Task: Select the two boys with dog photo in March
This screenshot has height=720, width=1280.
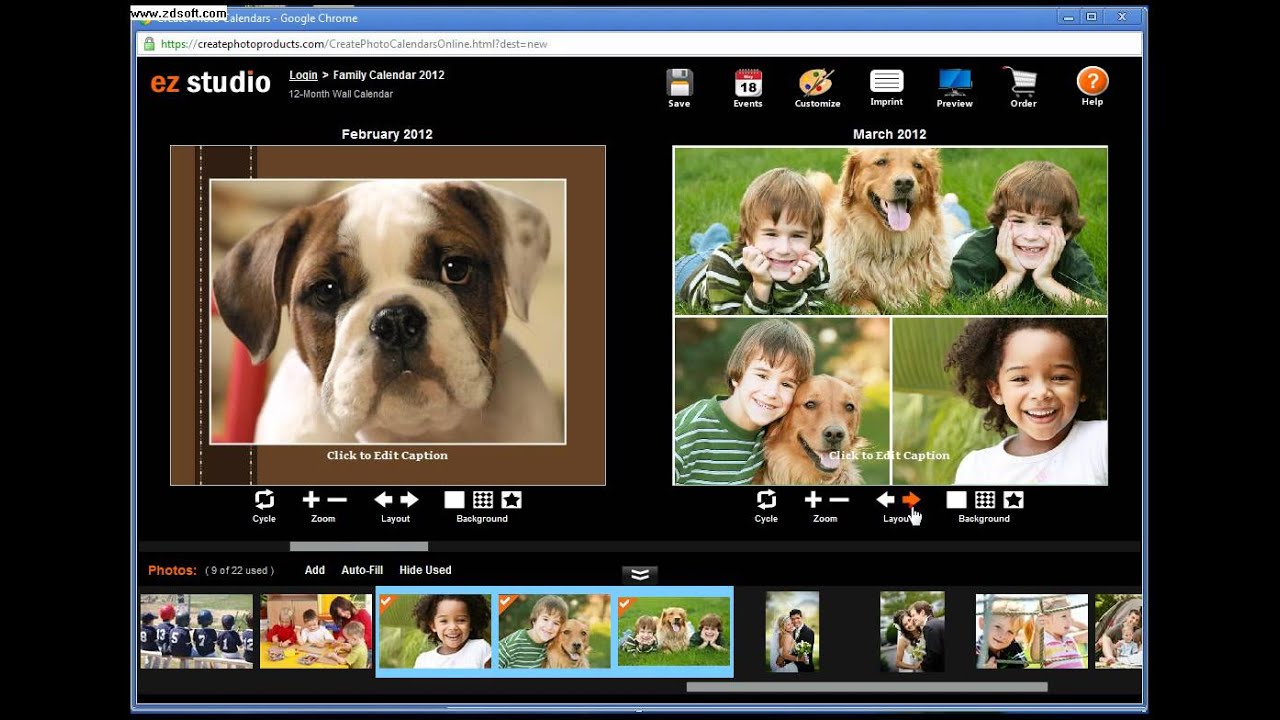Action: coord(890,231)
